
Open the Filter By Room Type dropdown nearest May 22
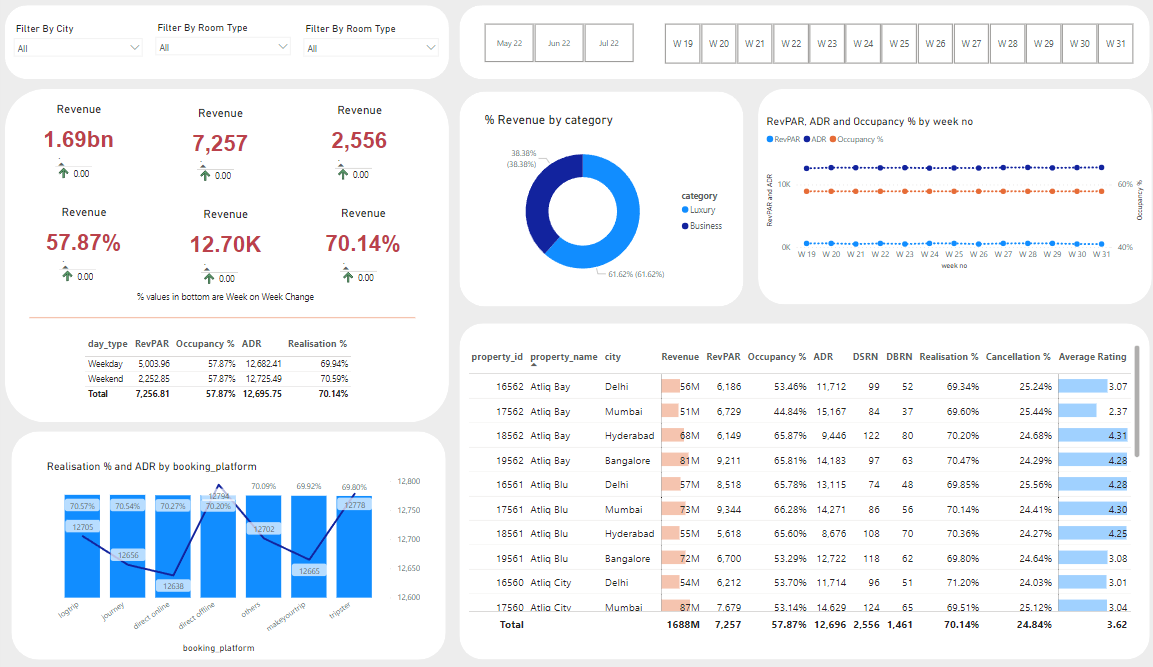371,48
